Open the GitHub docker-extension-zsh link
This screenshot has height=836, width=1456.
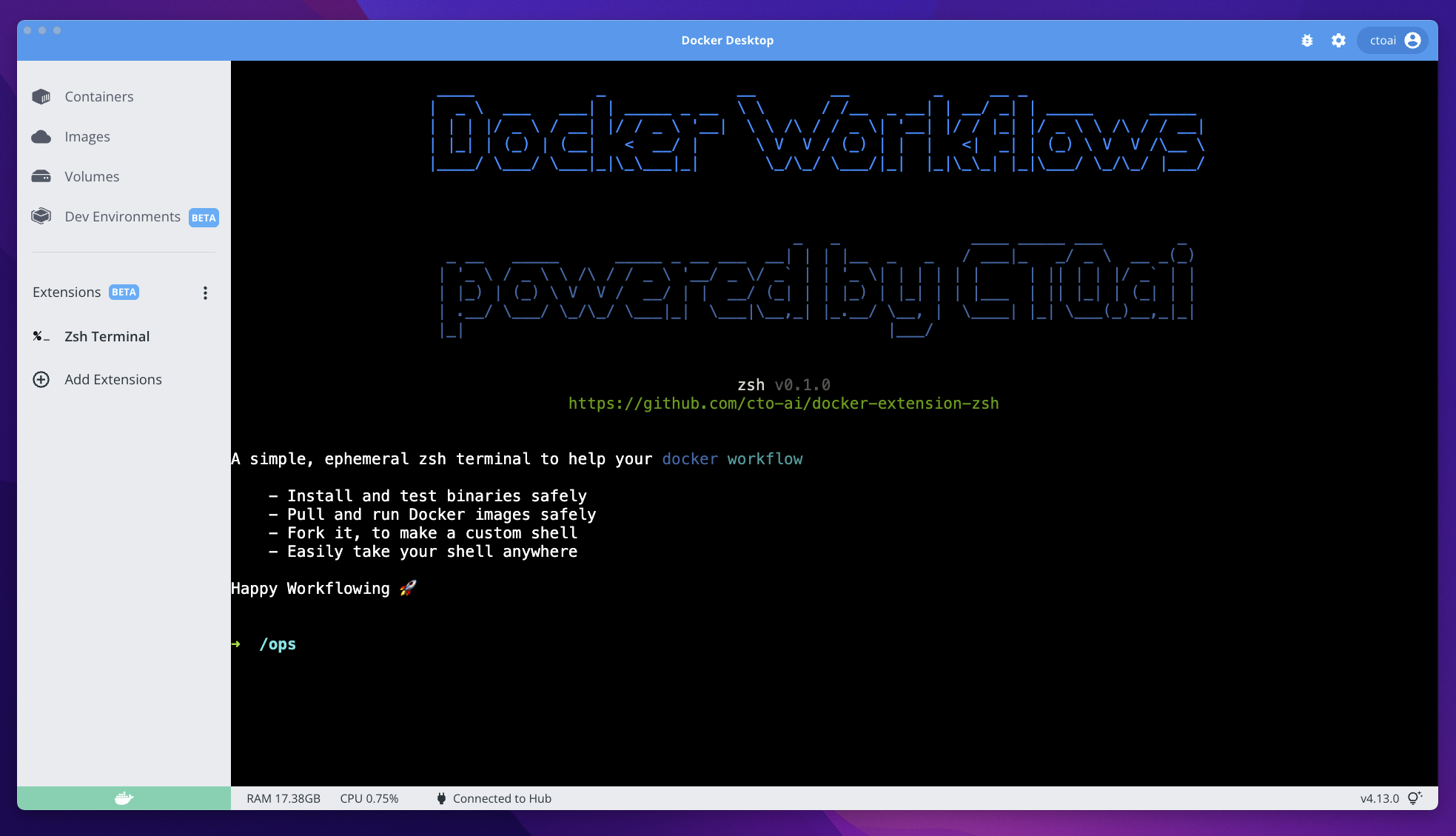(x=783, y=404)
